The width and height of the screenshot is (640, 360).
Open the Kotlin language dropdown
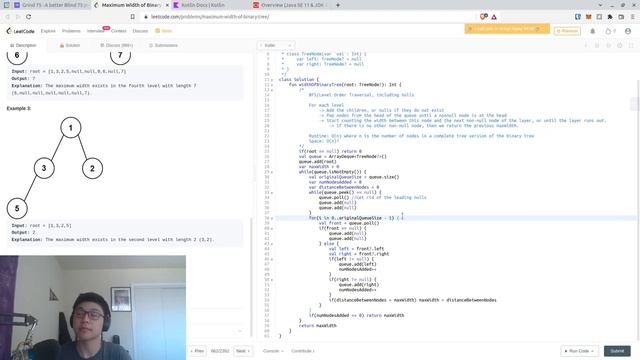[276, 45]
